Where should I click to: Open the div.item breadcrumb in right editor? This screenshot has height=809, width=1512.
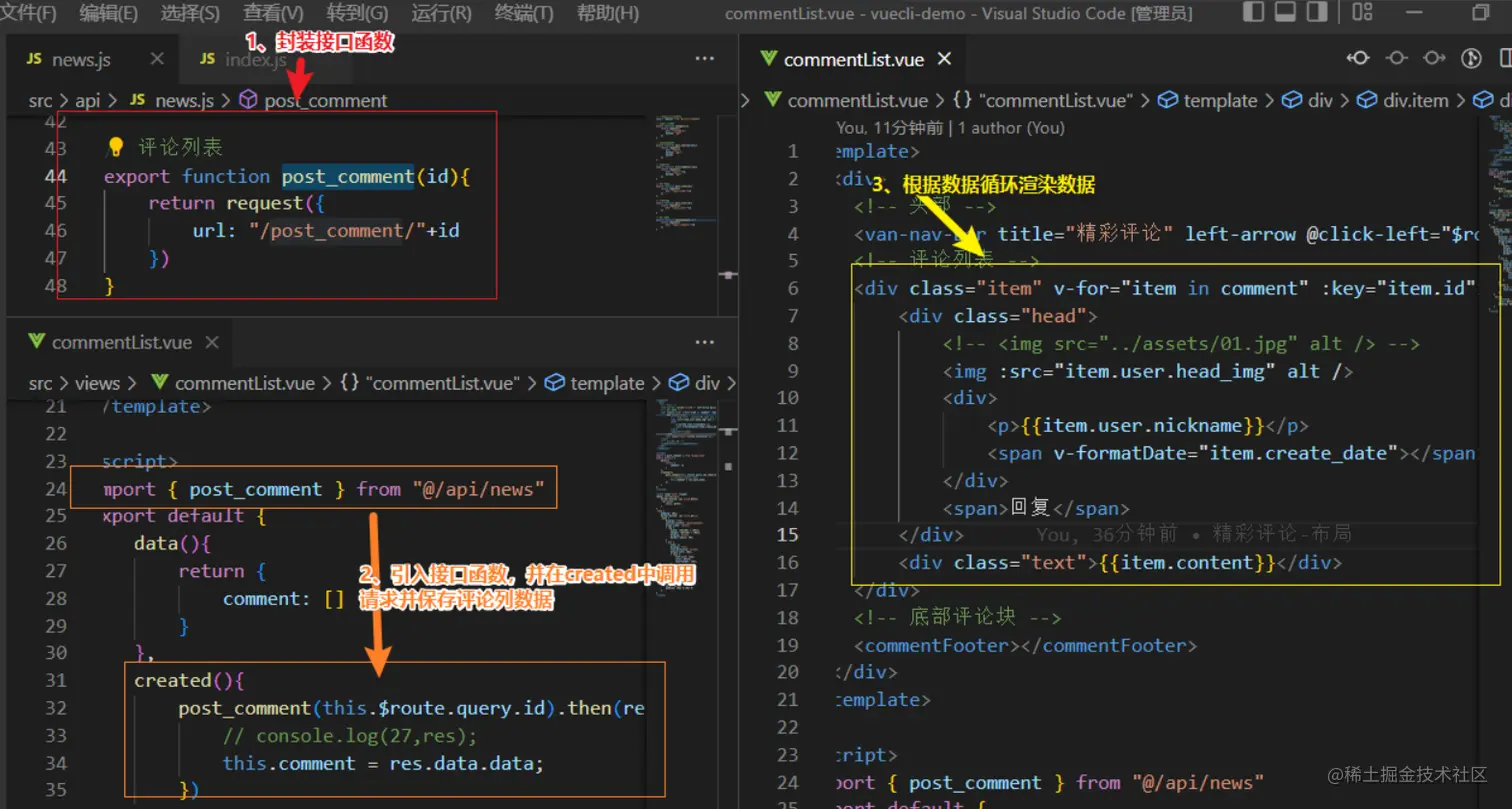1416,100
